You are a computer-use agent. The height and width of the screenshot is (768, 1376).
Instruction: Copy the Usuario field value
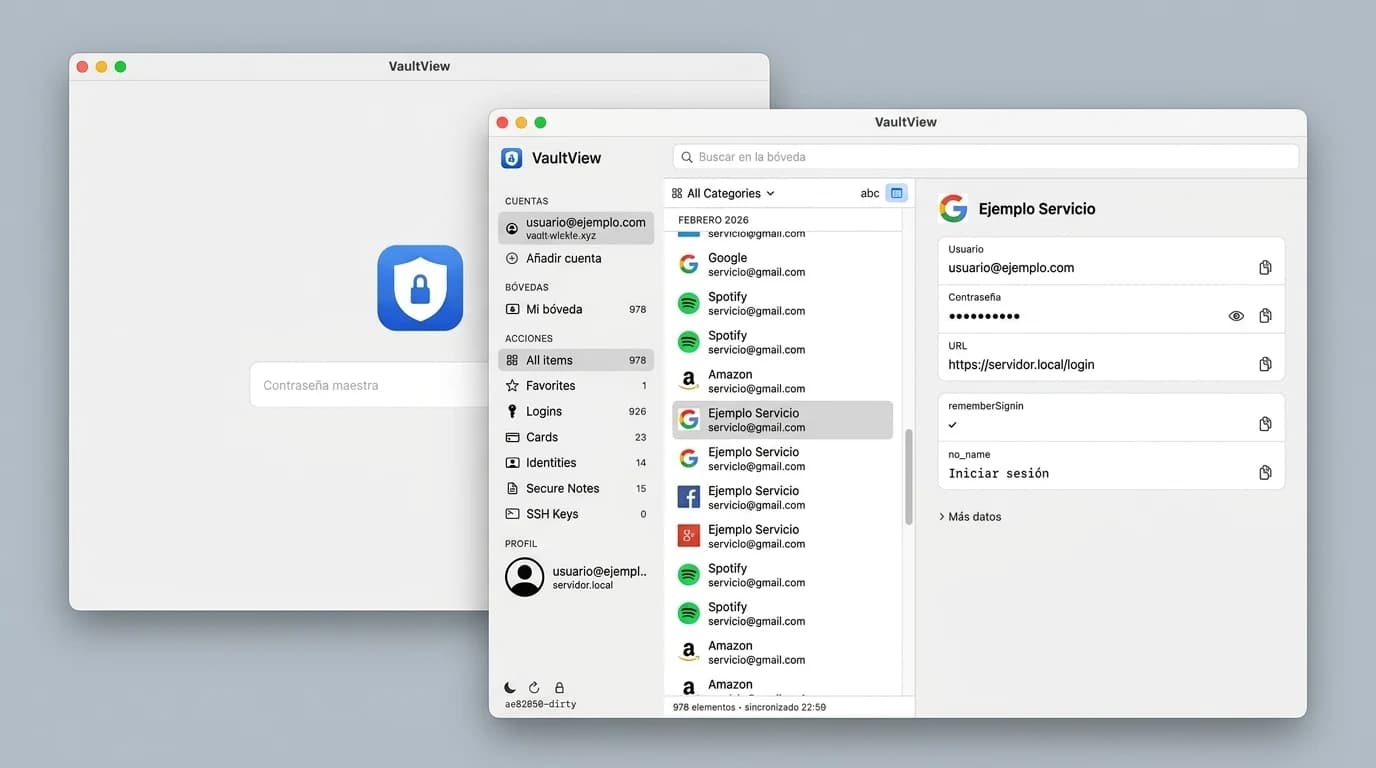(1265, 268)
